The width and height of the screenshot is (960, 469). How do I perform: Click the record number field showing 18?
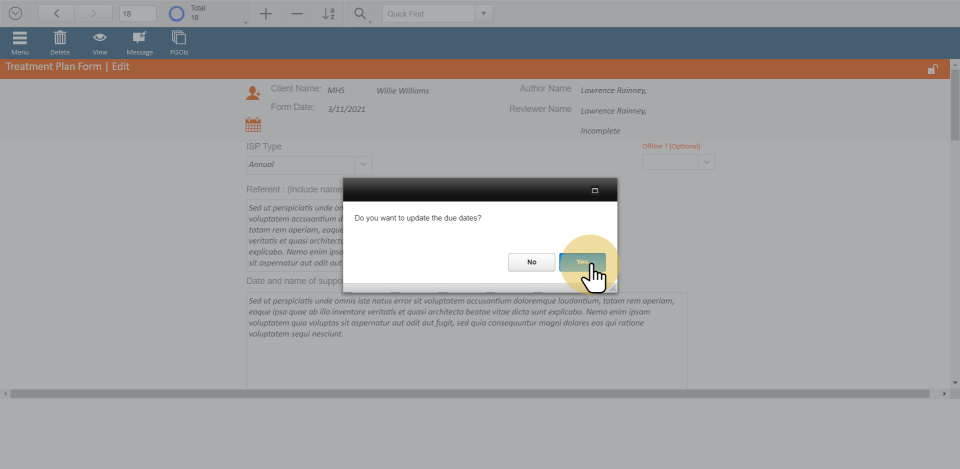[137, 14]
